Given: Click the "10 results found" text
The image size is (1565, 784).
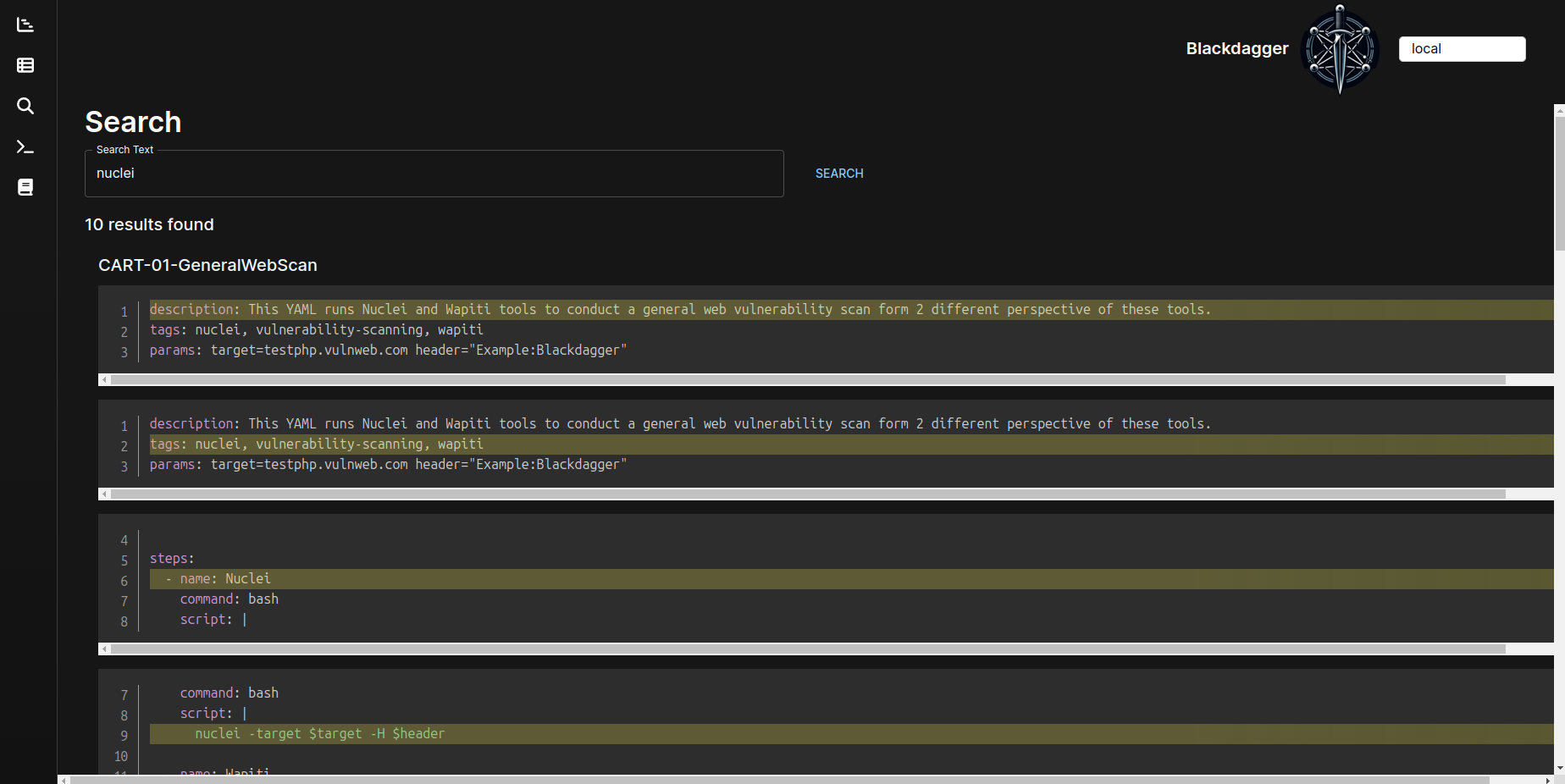Looking at the screenshot, I should (x=149, y=224).
